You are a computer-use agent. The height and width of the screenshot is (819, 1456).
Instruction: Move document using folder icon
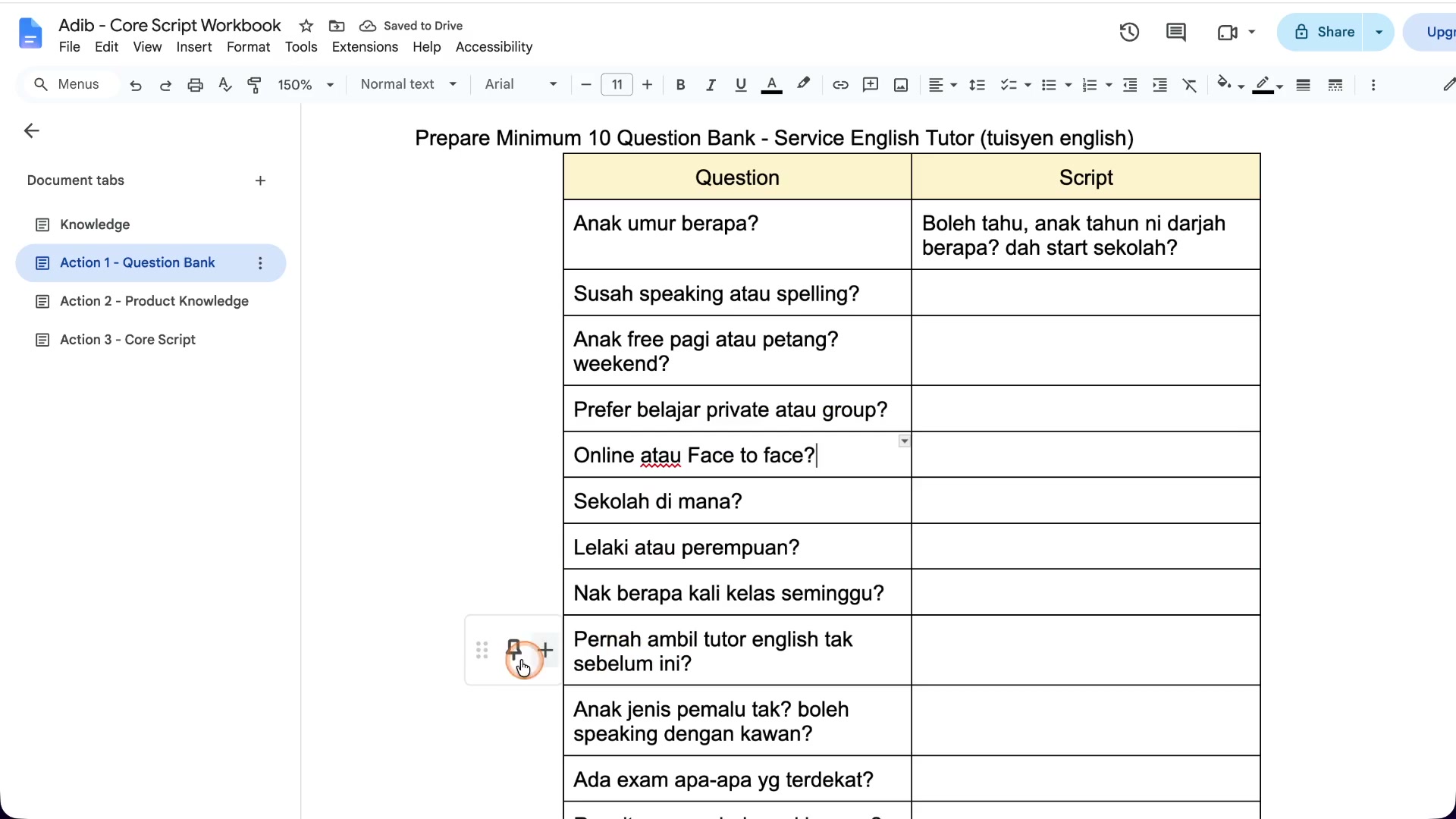click(x=337, y=26)
